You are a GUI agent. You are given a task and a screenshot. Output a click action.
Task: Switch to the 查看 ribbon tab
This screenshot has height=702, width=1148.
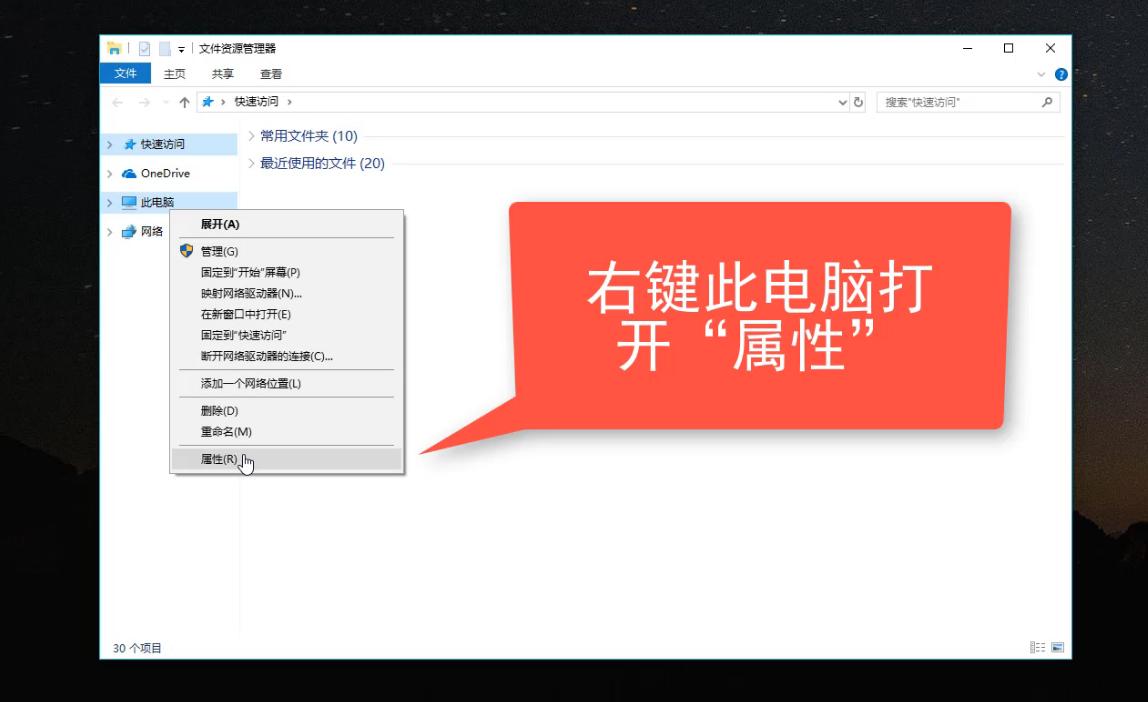[x=271, y=73]
